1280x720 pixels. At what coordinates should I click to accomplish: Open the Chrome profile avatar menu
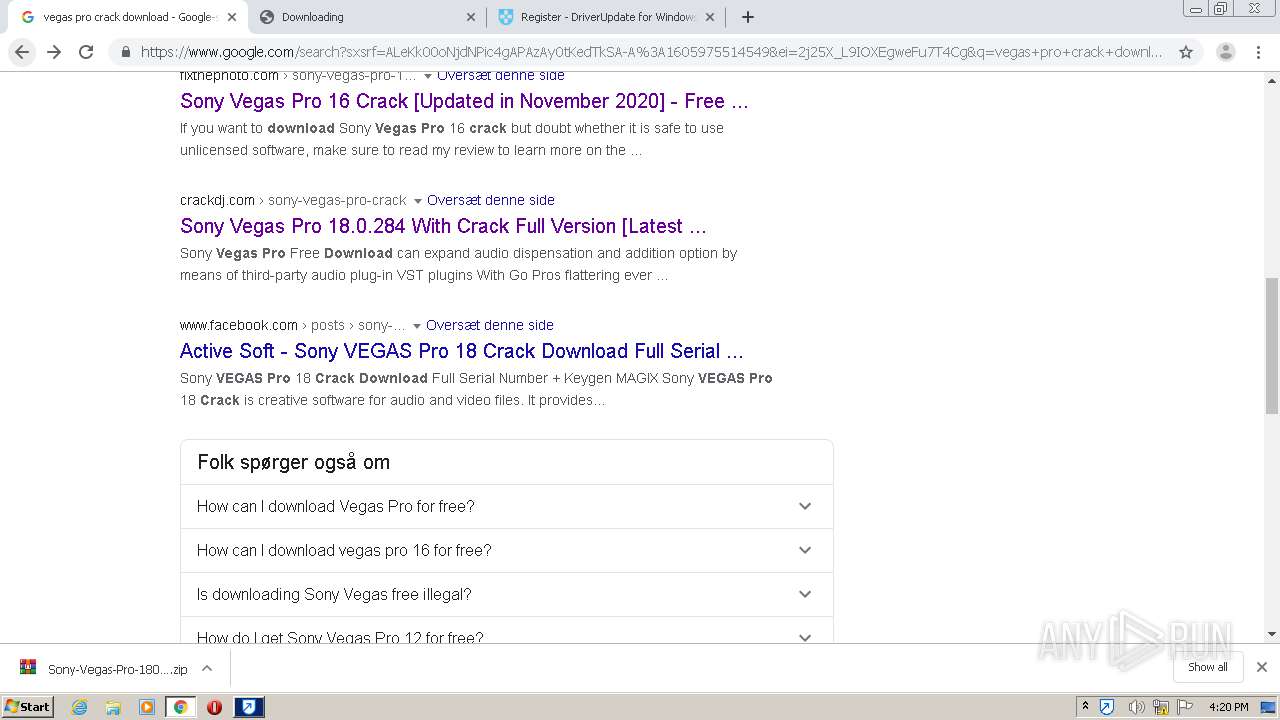(1225, 52)
